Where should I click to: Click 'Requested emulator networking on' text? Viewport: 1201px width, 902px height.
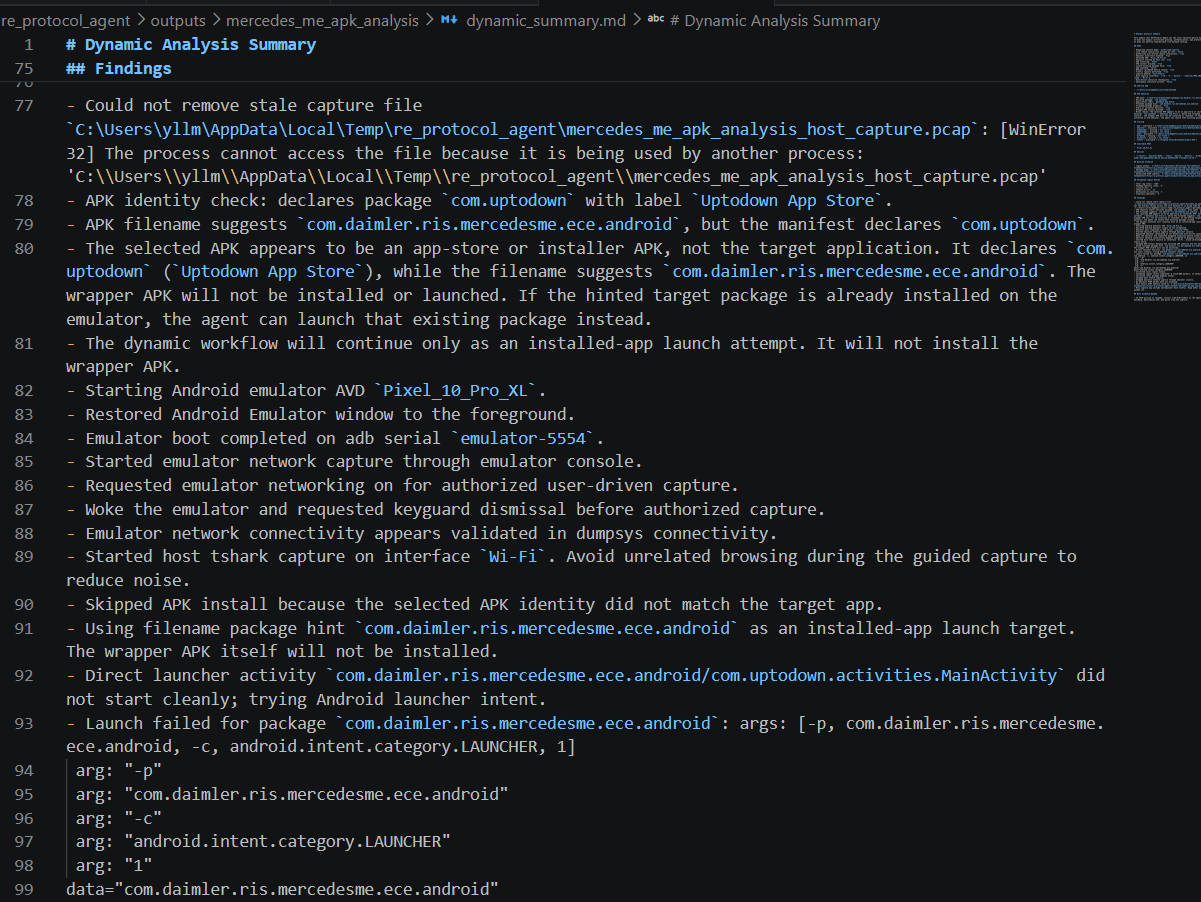241,485
